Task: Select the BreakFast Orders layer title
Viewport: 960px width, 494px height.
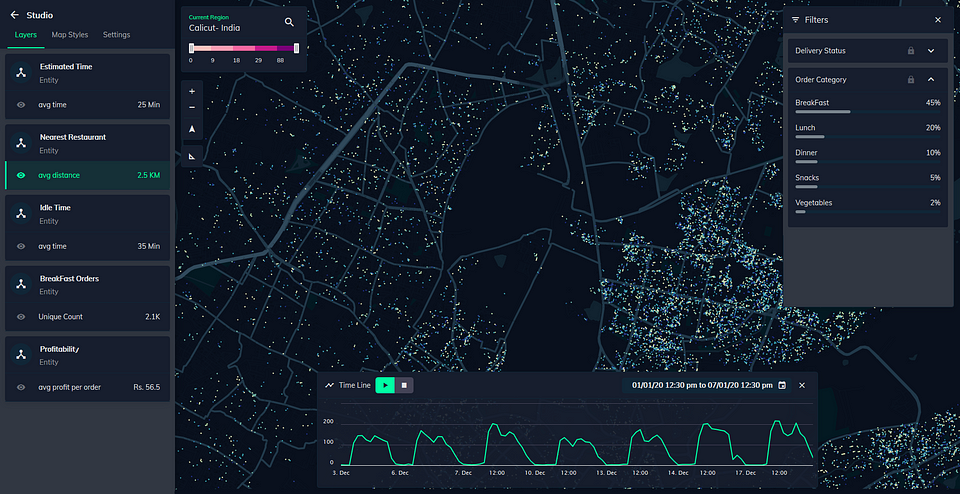Action: tap(69, 279)
